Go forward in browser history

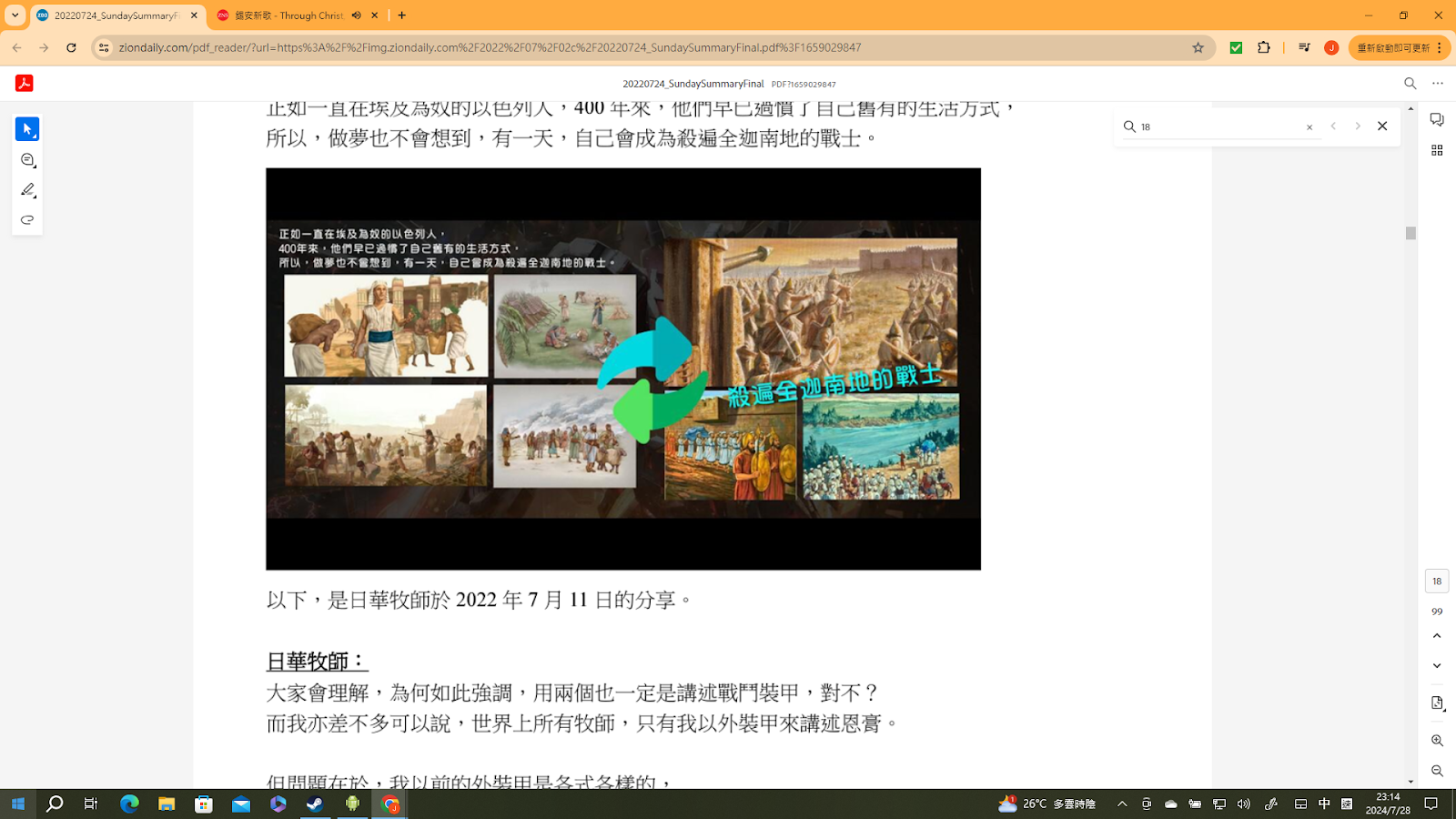(44, 47)
